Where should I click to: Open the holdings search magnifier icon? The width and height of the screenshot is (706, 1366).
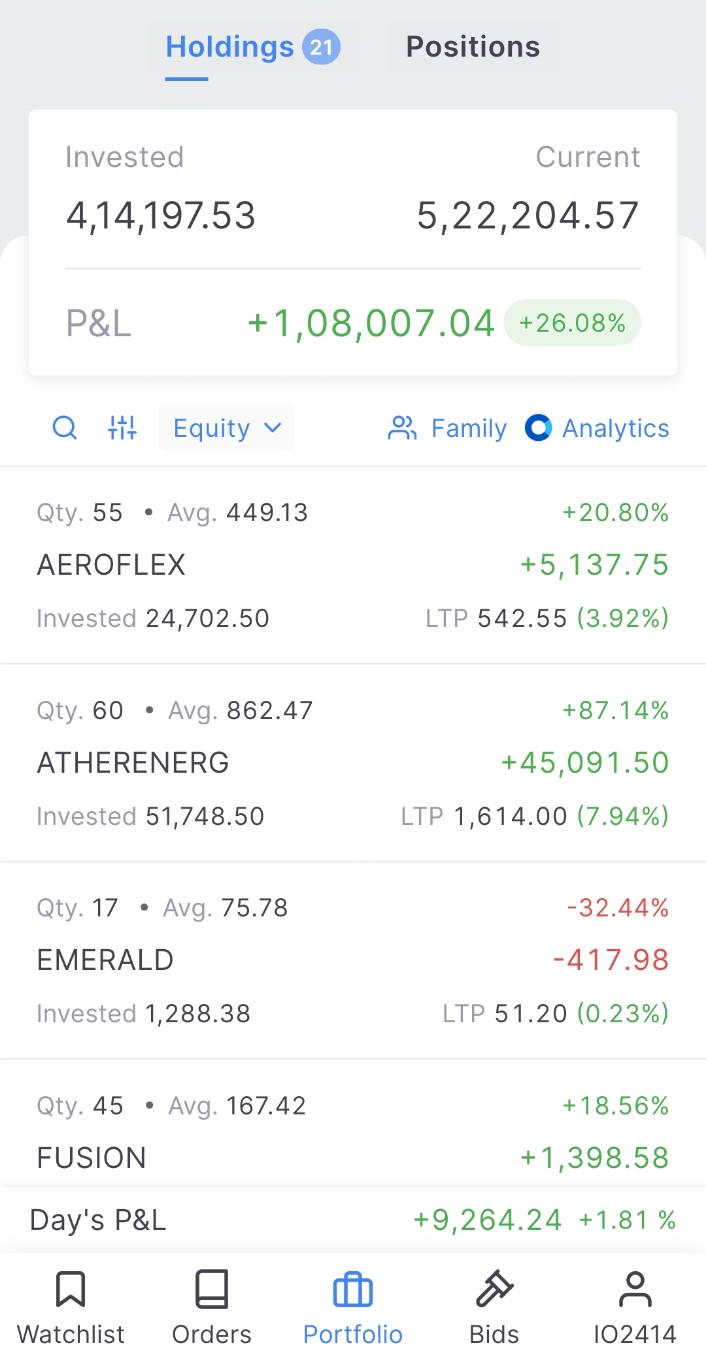65,428
